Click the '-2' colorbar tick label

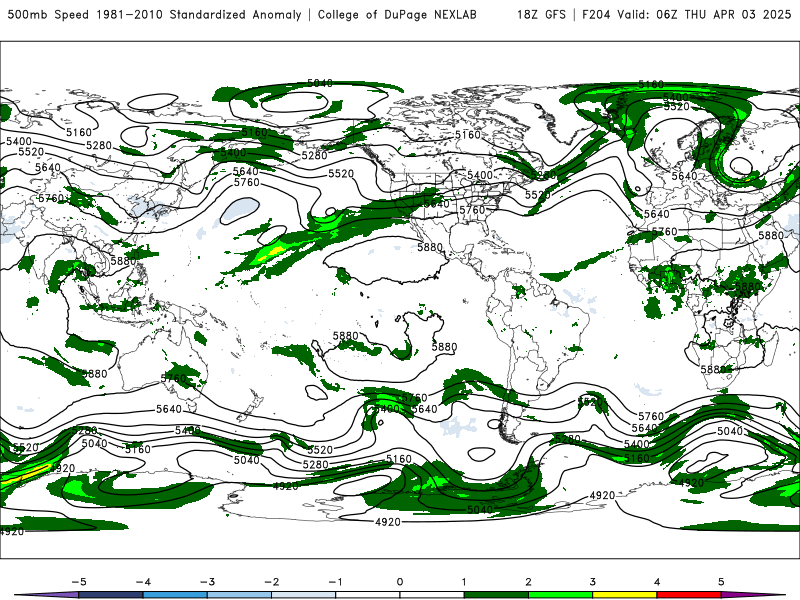coord(271,582)
